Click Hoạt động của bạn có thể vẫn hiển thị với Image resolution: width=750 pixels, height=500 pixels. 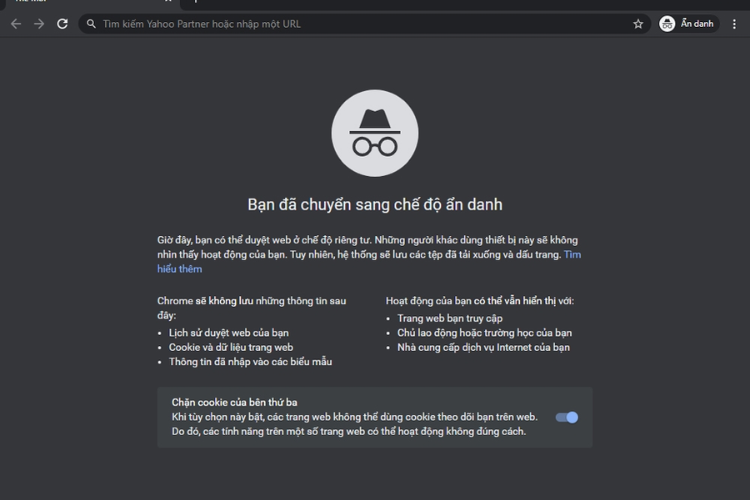pyautogui.click(x=480, y=301)
